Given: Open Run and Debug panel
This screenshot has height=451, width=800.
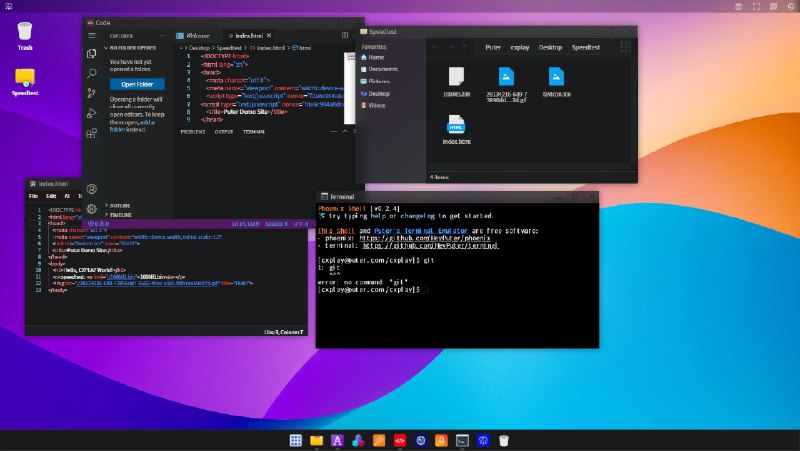Looking at the screenshot, I should coord(92,113).
